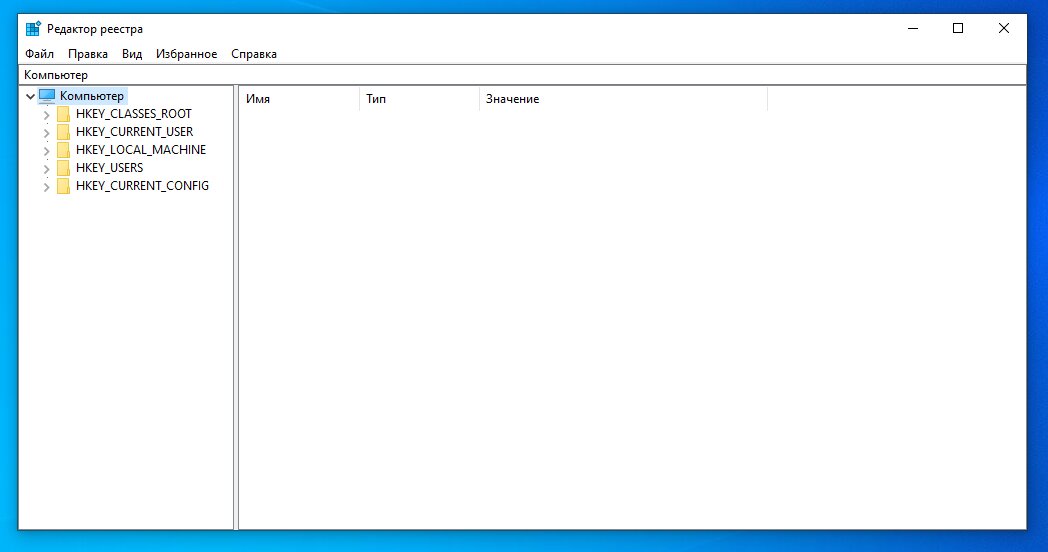Open the Файл menu
Viewport: 1048px width, 552px height.
[x=39, y=54]
